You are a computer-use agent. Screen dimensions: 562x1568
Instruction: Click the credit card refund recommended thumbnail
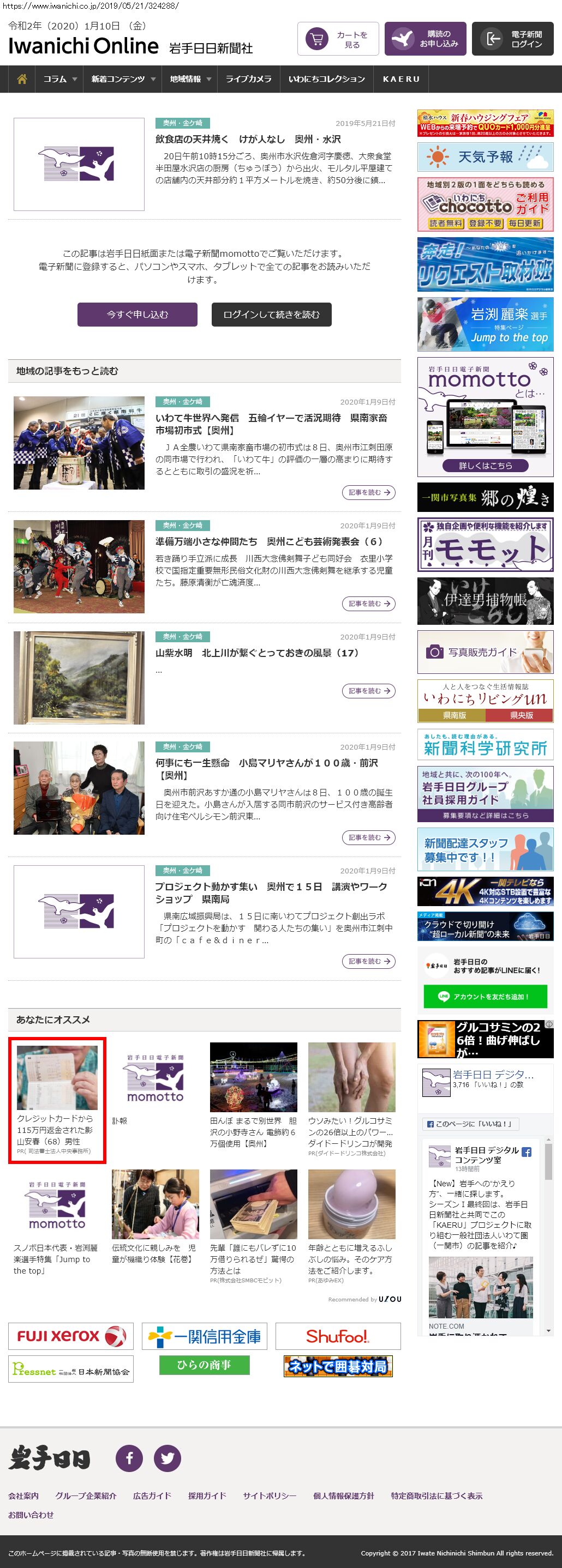coord(57,1078)
